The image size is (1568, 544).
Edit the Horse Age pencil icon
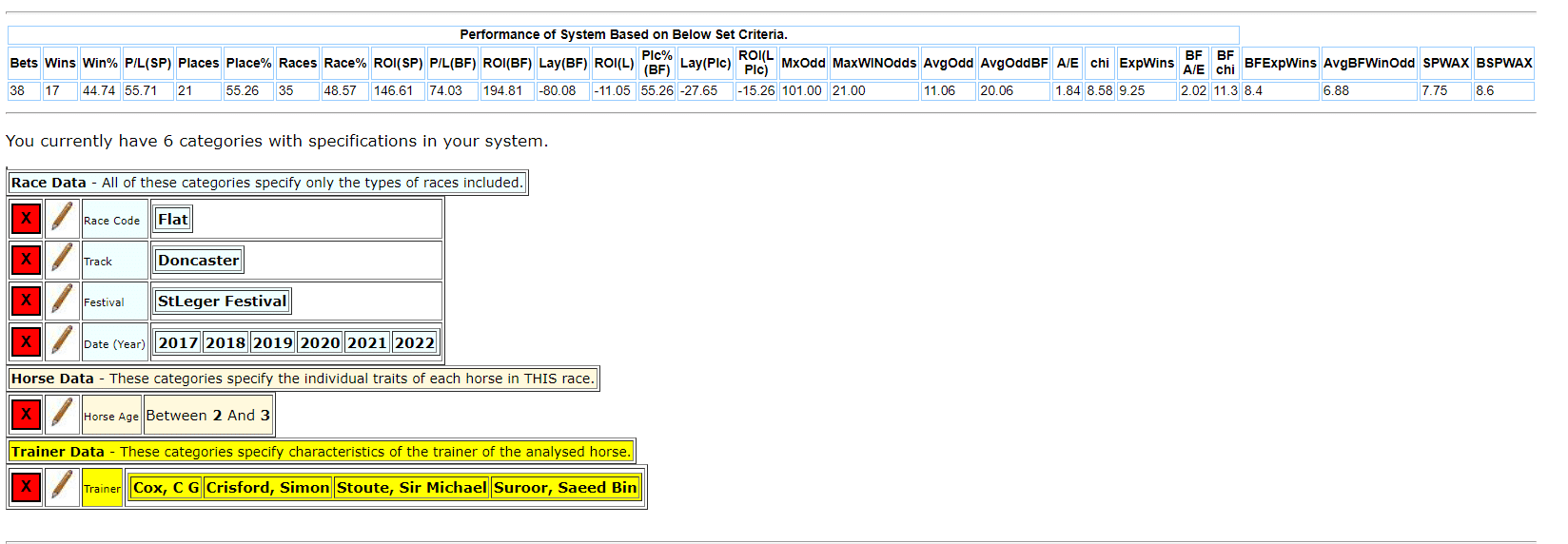tap(62, 415)
